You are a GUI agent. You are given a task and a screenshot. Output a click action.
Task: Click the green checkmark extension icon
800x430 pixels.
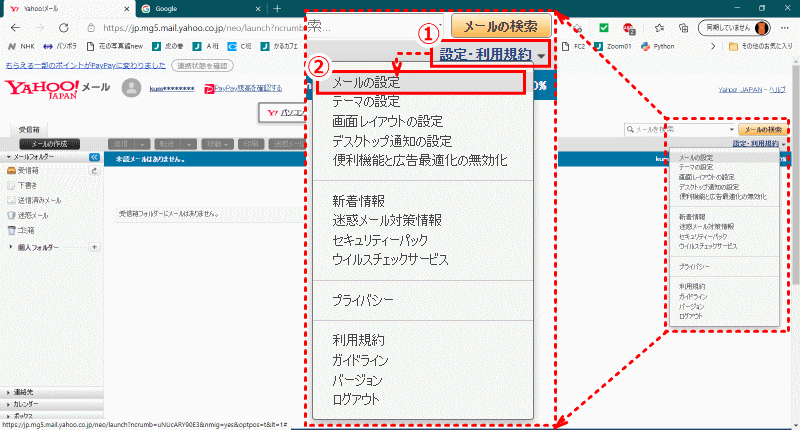[x=604, y=28]
